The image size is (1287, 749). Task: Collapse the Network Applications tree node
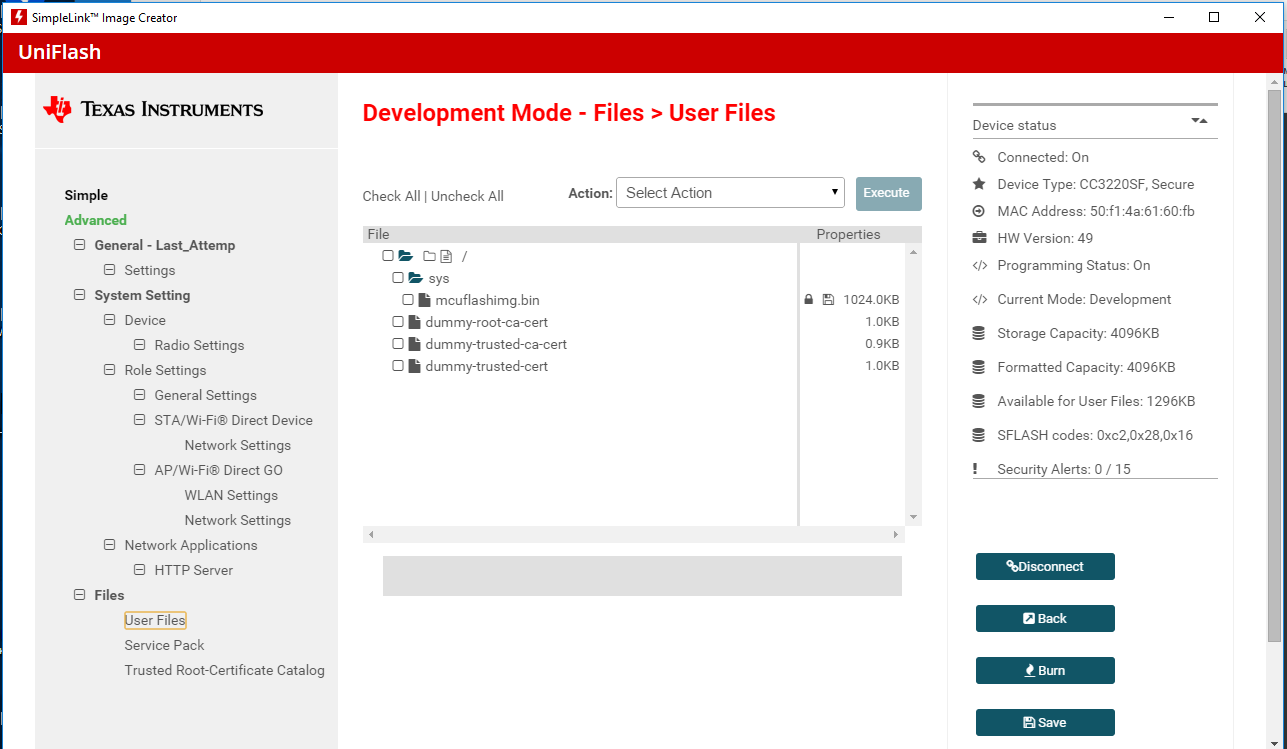110,545
